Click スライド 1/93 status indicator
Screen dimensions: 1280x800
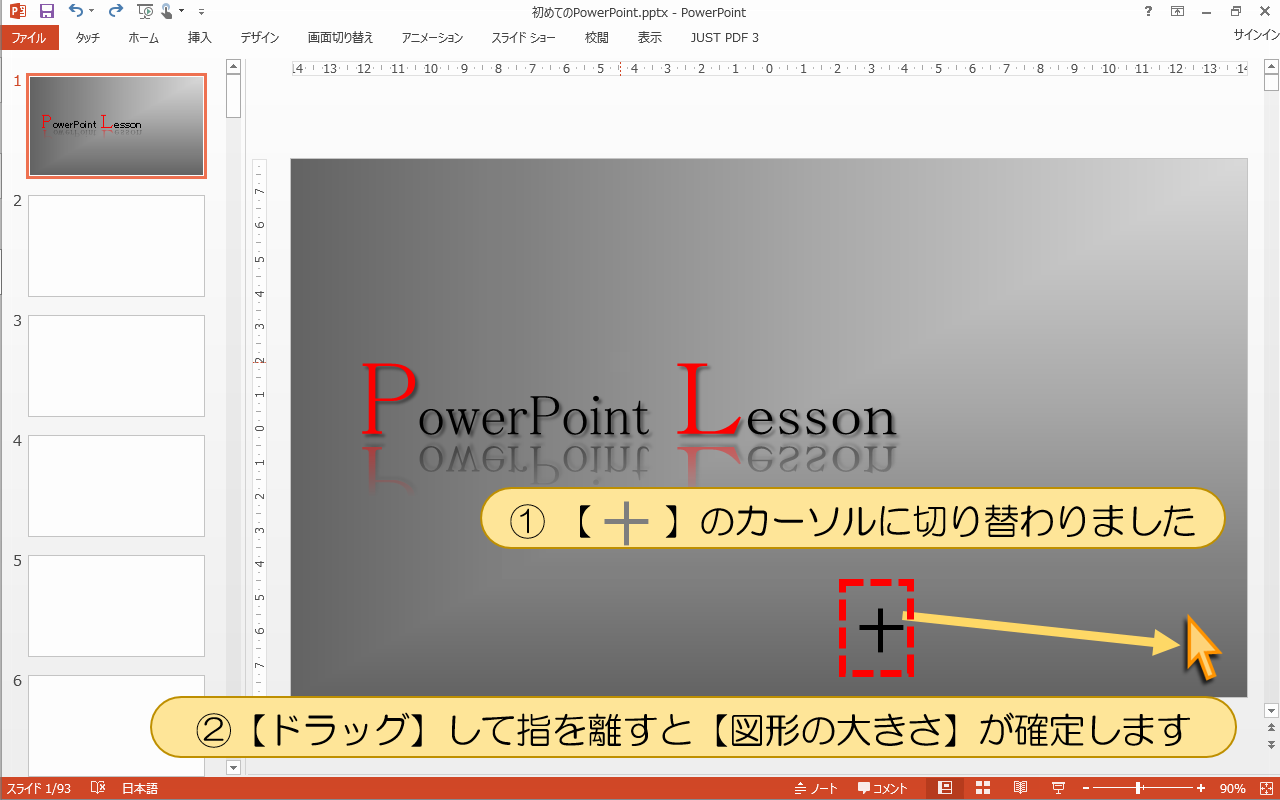coord(38,789)
